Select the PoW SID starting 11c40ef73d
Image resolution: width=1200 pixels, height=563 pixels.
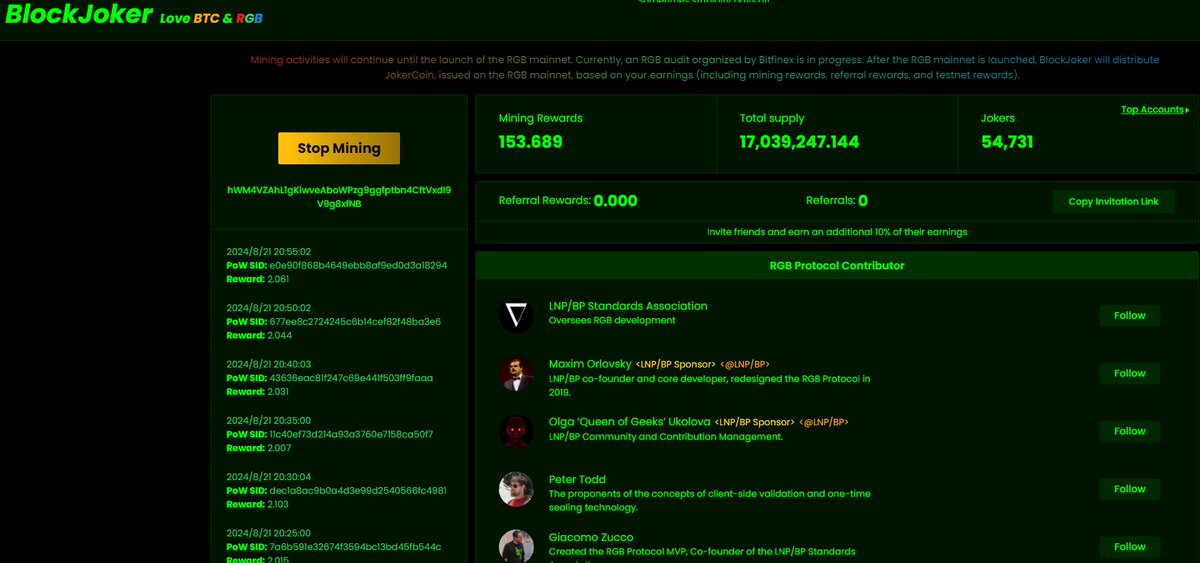351,434
